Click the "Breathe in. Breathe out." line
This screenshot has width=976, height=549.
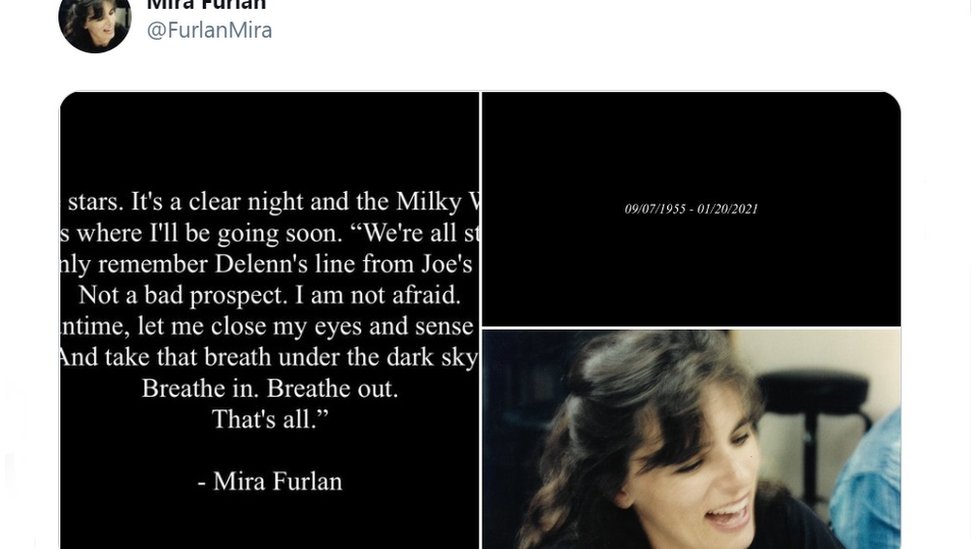270,388
